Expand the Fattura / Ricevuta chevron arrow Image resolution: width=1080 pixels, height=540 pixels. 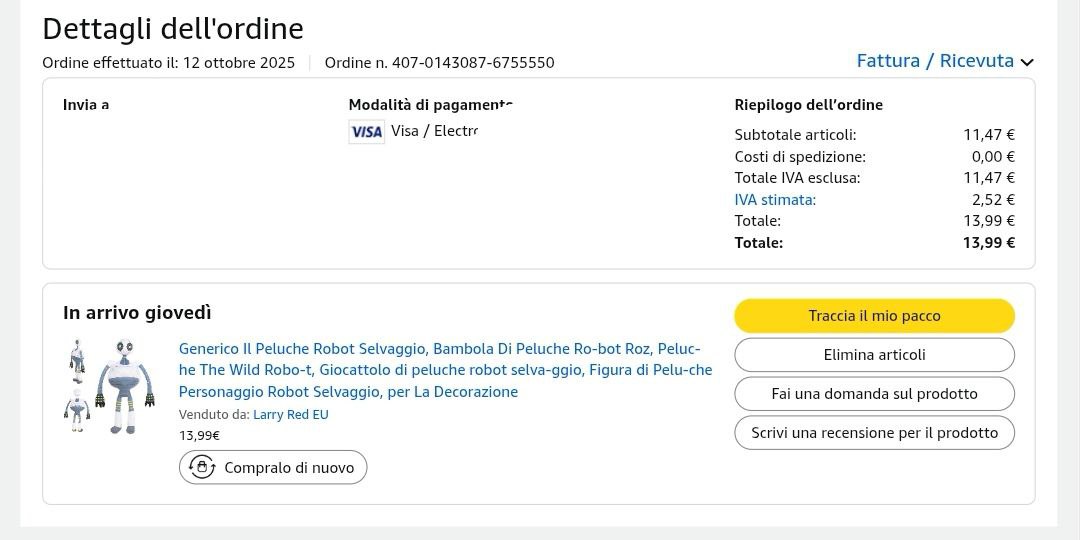click(1027, 62)
